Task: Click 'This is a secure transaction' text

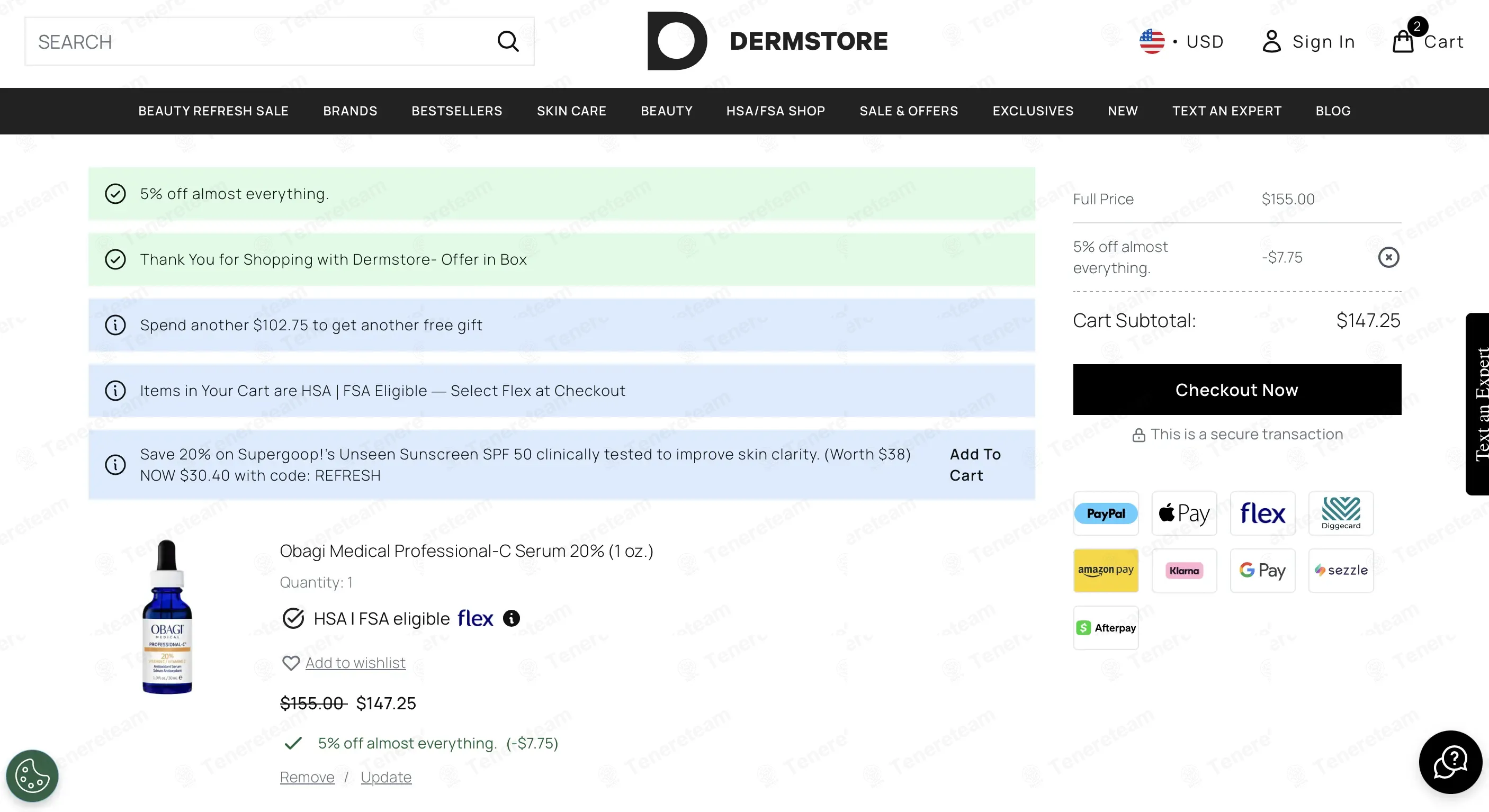Action: click(x=1246, y=434)
